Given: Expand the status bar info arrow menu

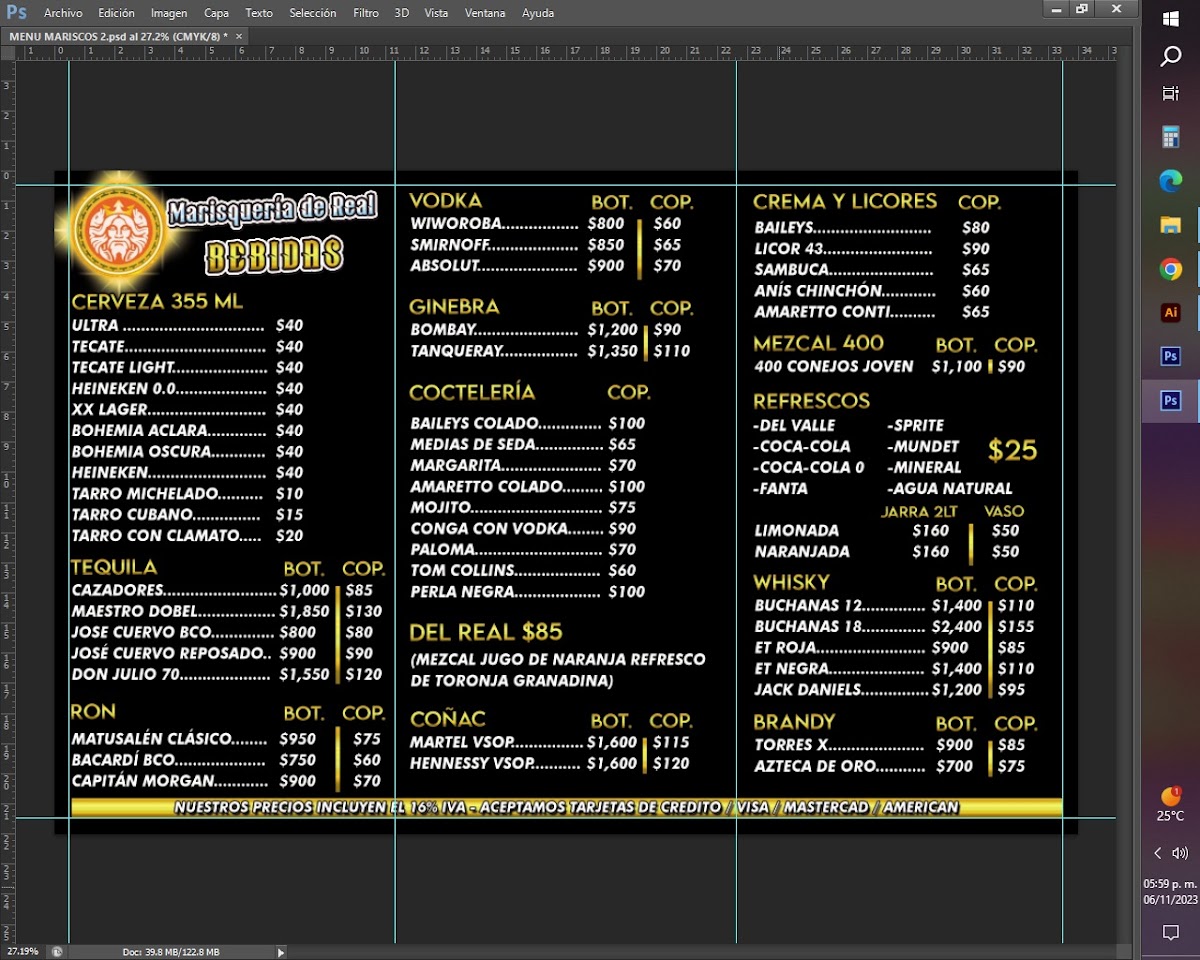Looking at the screenshot, I should click(281, 952).
